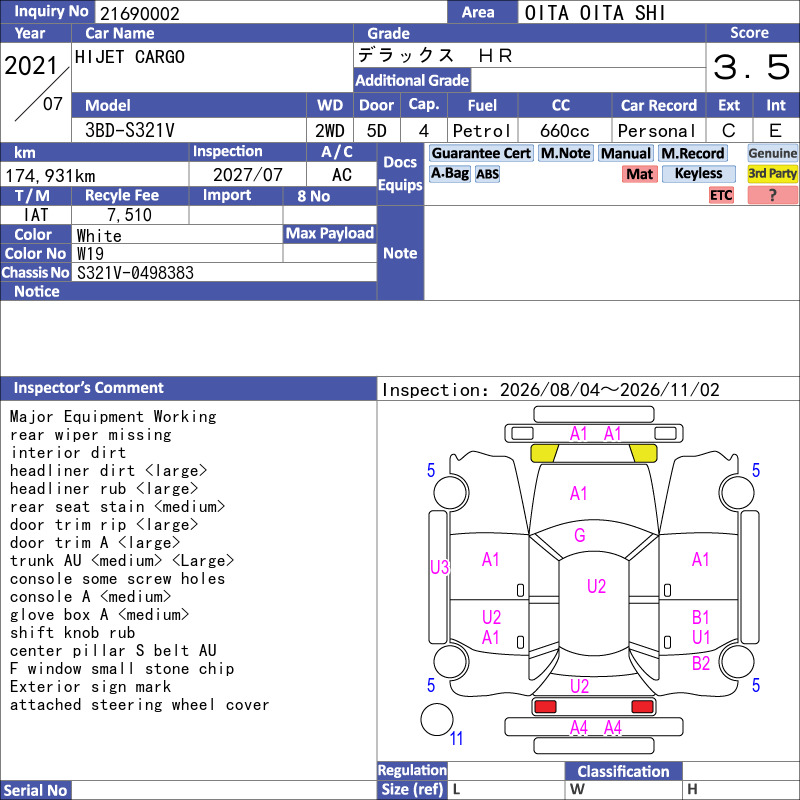Click the ABS equipment badge
The height and width of the screenshot is (800, 800).
coord(487,174)
